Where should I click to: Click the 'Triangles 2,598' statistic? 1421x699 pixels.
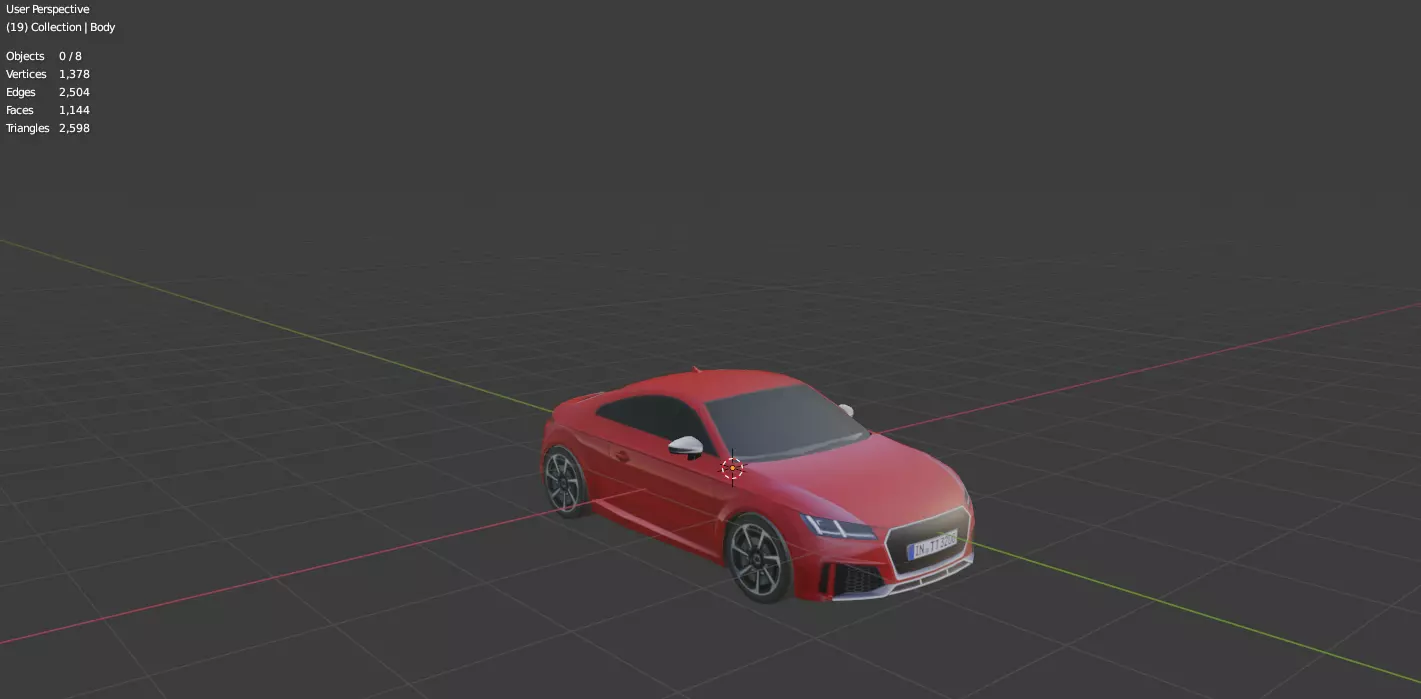point(48,128)
